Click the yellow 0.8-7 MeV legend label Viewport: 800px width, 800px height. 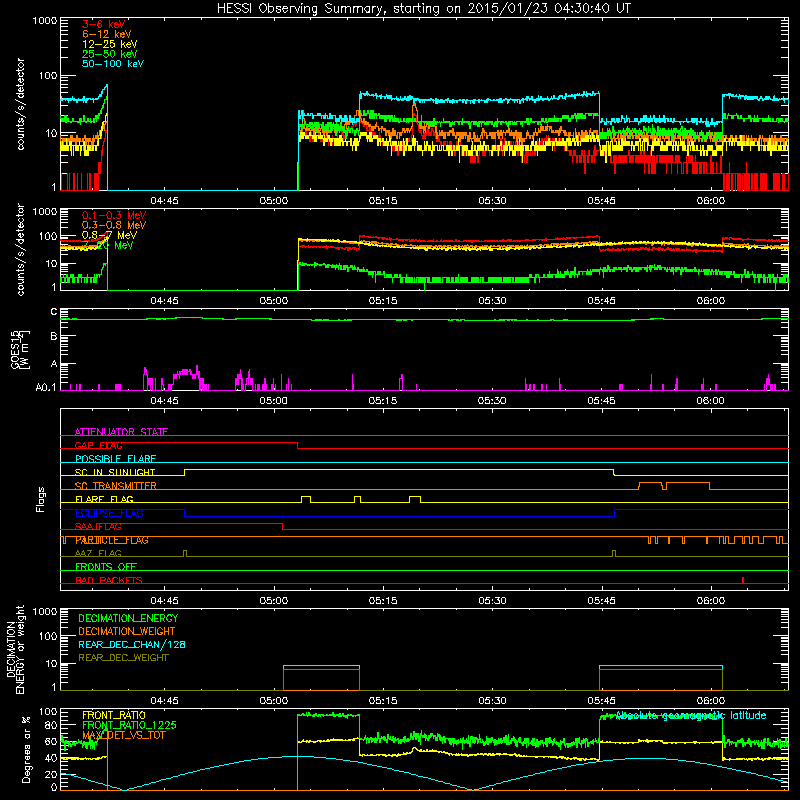pyautogui.click(x=109, y=235)
